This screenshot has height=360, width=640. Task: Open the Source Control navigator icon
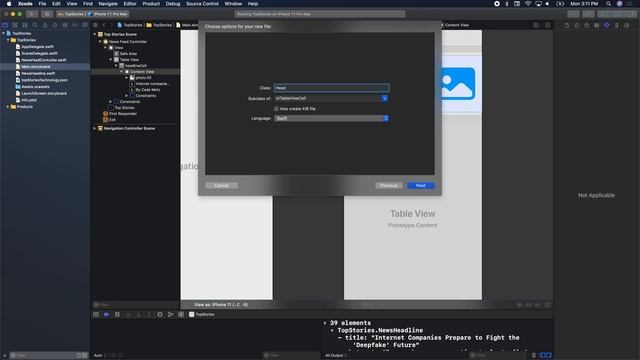point(15,25)
